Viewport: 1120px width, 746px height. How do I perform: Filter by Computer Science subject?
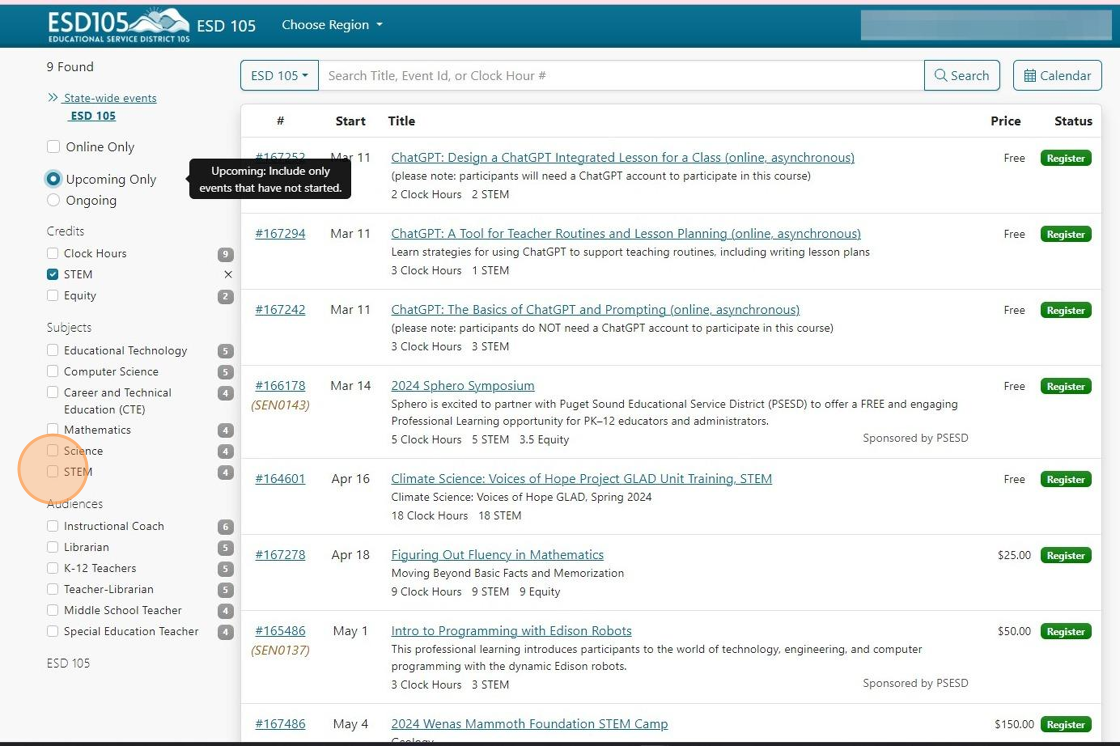point(53,372)
